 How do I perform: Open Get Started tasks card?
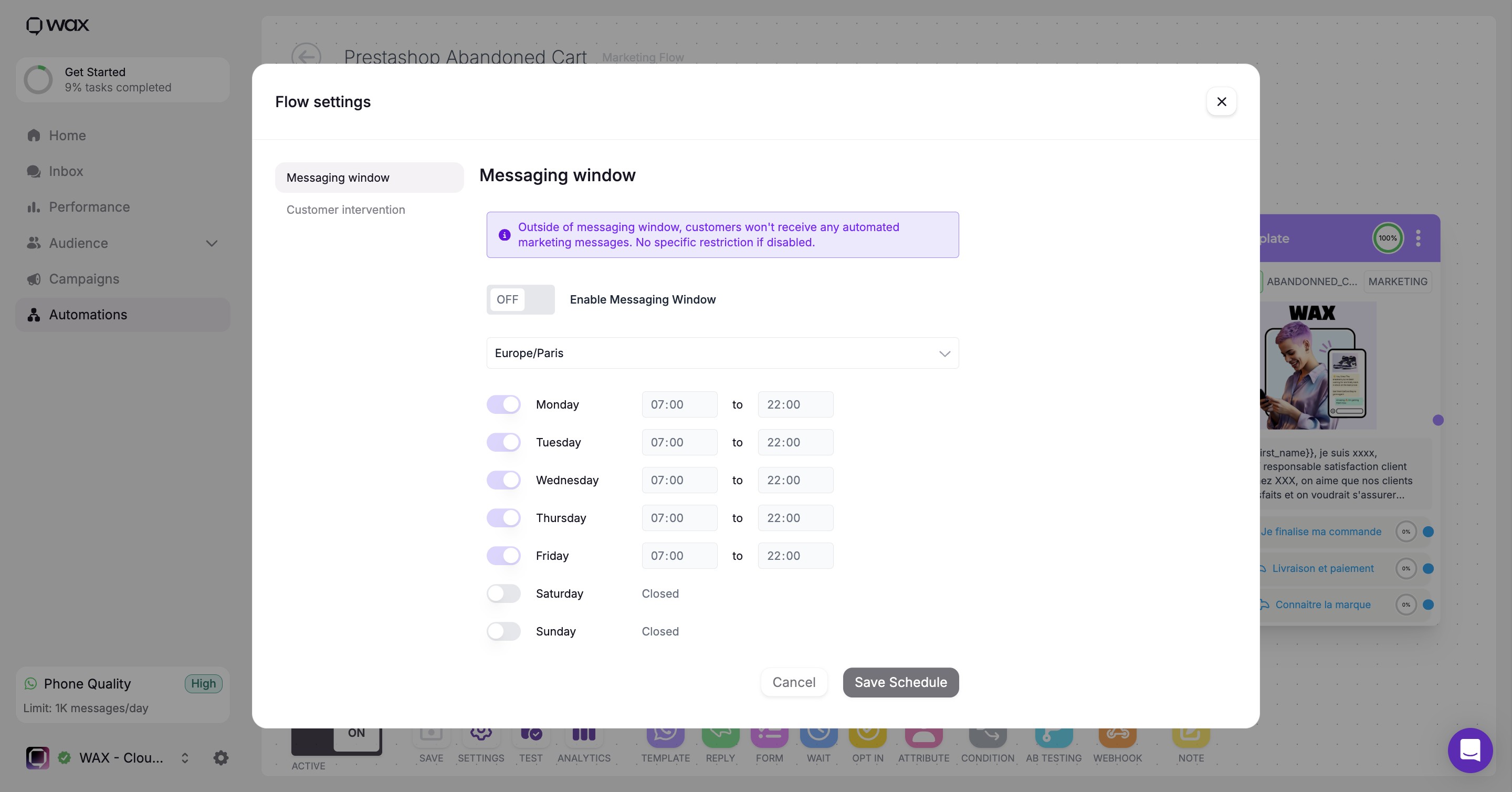coord(123,80)
